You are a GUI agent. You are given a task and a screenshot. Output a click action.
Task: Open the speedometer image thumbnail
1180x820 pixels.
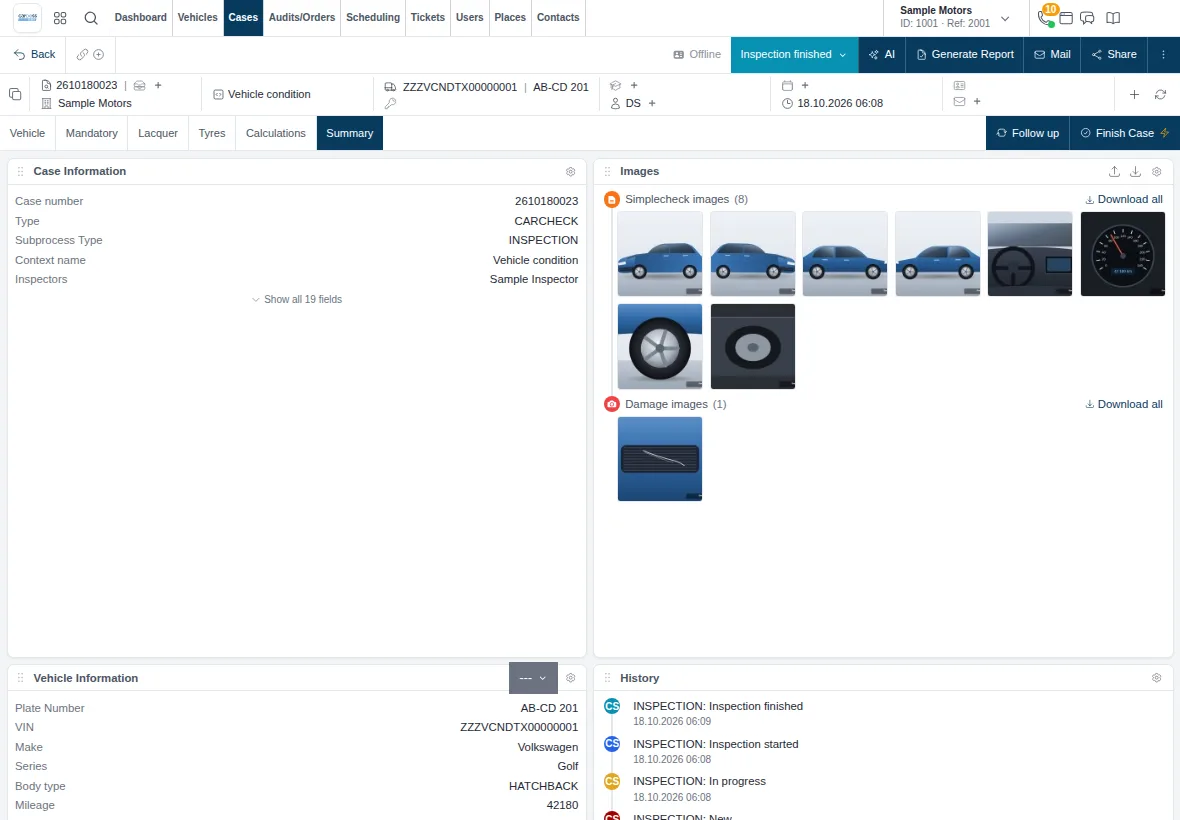(1123, 254)
